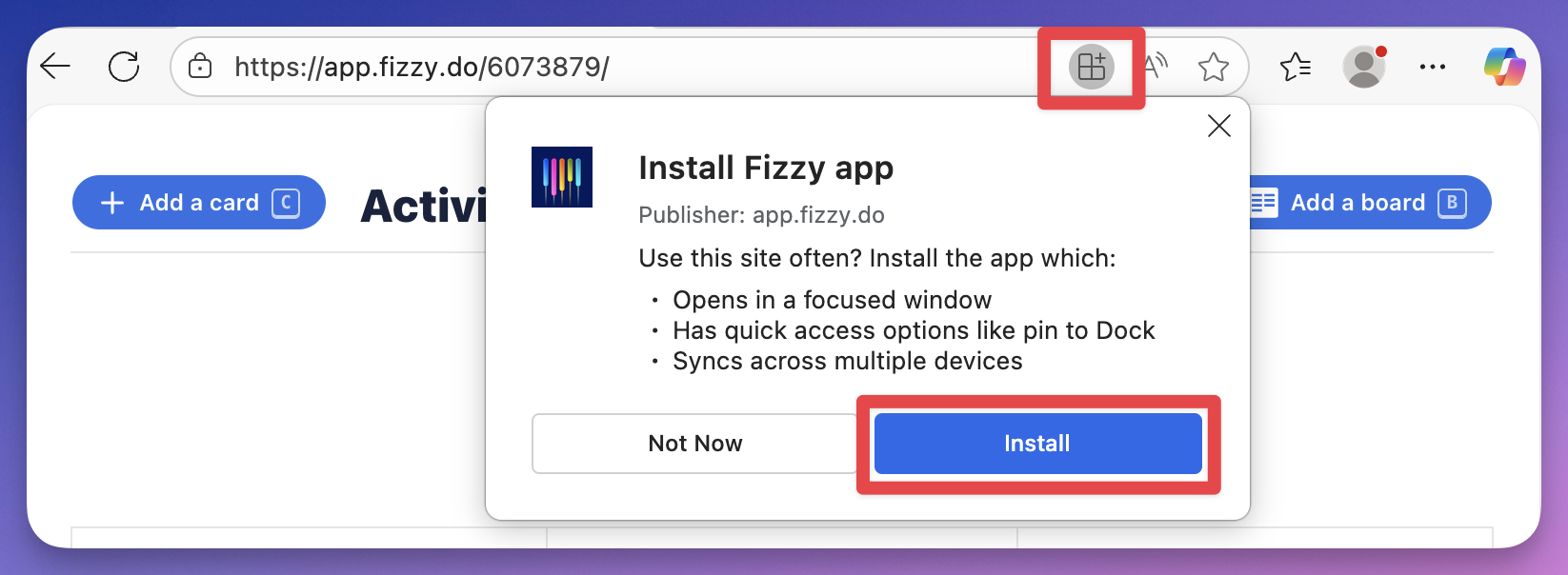View site information via the lock icon

click(x=200, y=67)
